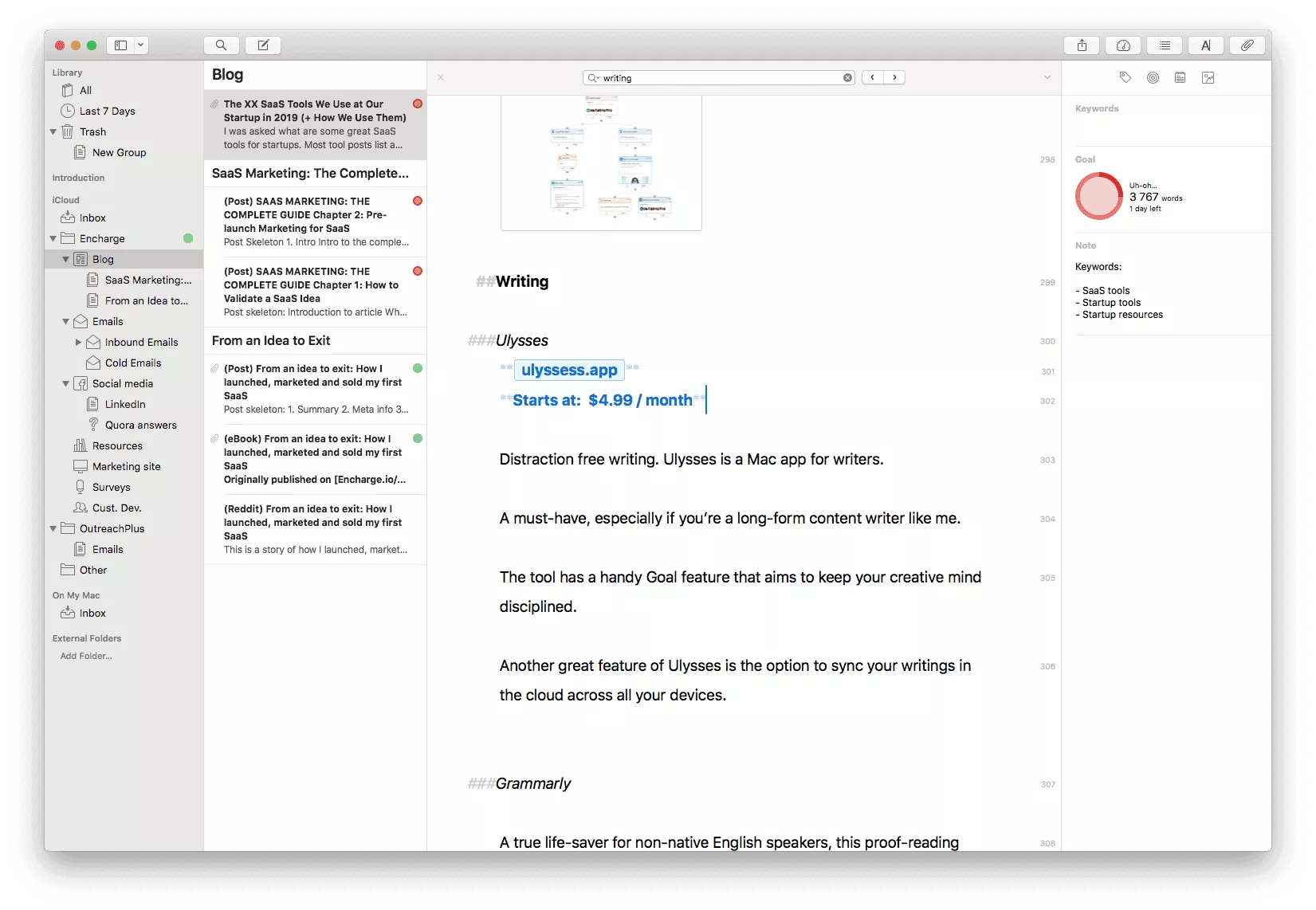Open LinkedIn group

[124, 404]
